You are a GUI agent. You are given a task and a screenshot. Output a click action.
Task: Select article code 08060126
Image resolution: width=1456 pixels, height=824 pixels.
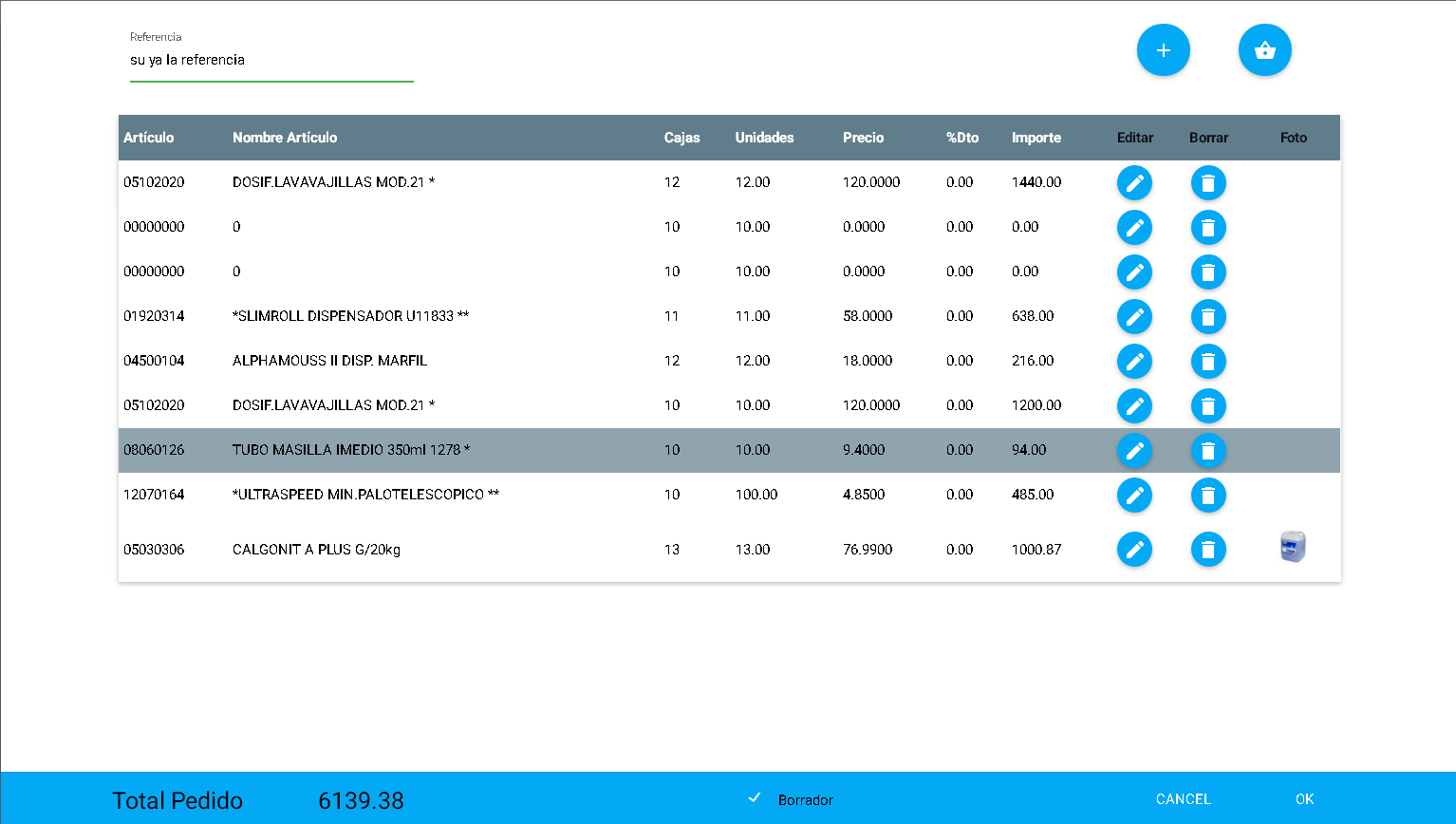[154, 450]
